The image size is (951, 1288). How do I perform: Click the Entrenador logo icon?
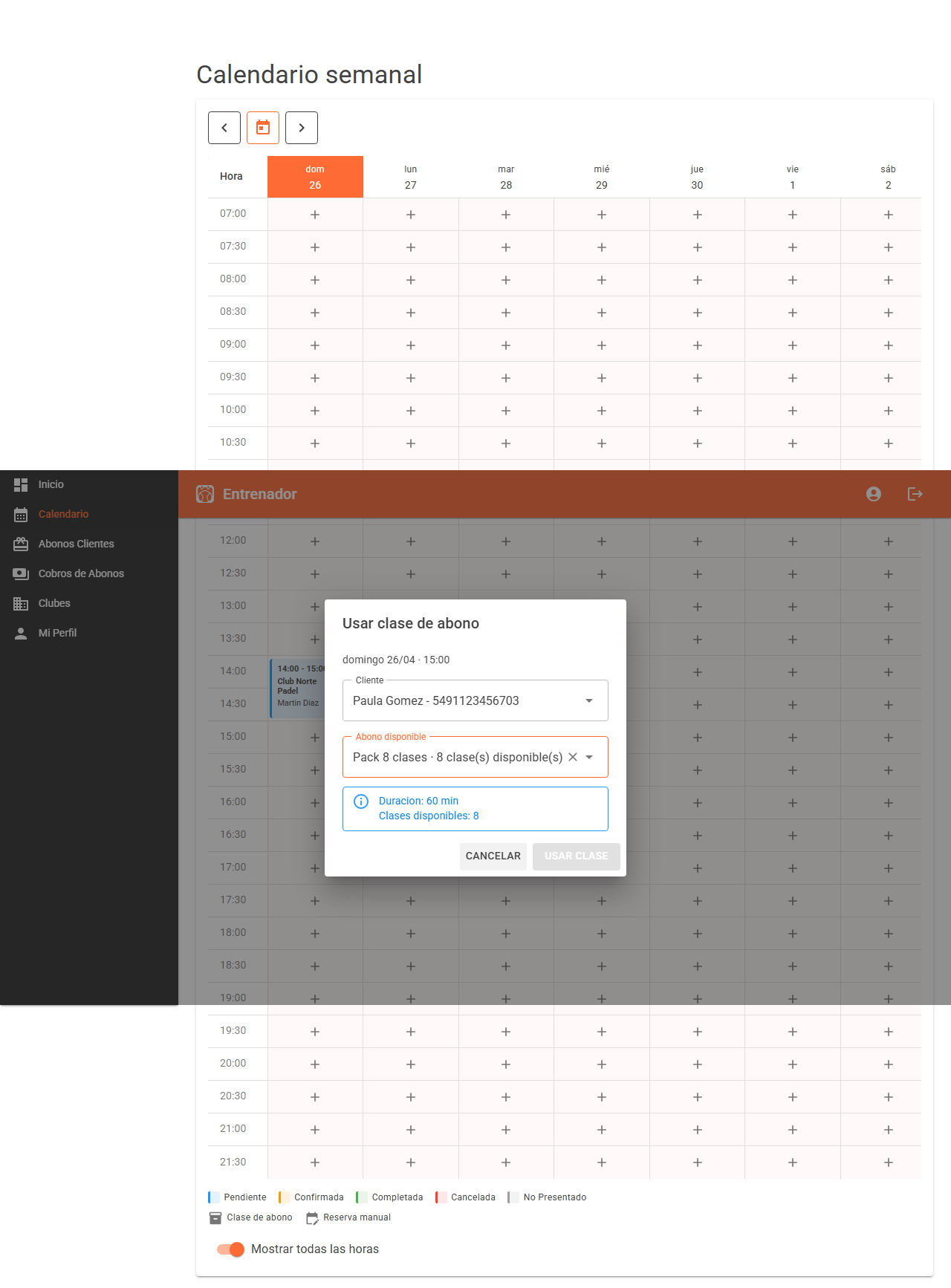click(205, 494)
